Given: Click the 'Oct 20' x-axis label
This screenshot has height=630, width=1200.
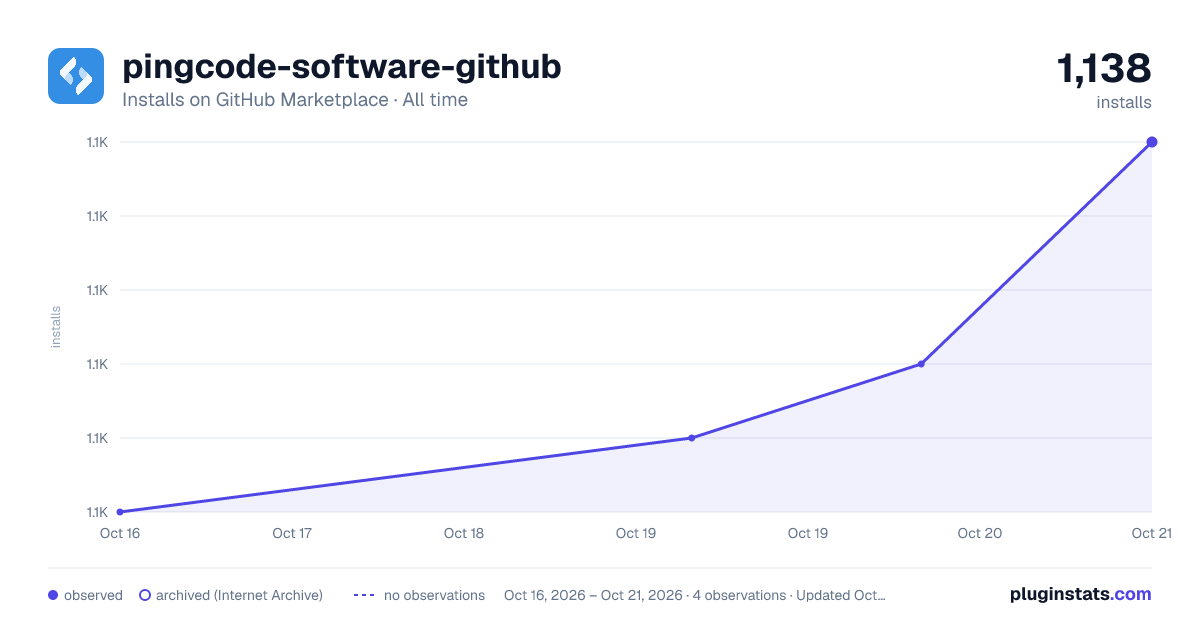Looking at the screenshot, I should click(980, 533).
